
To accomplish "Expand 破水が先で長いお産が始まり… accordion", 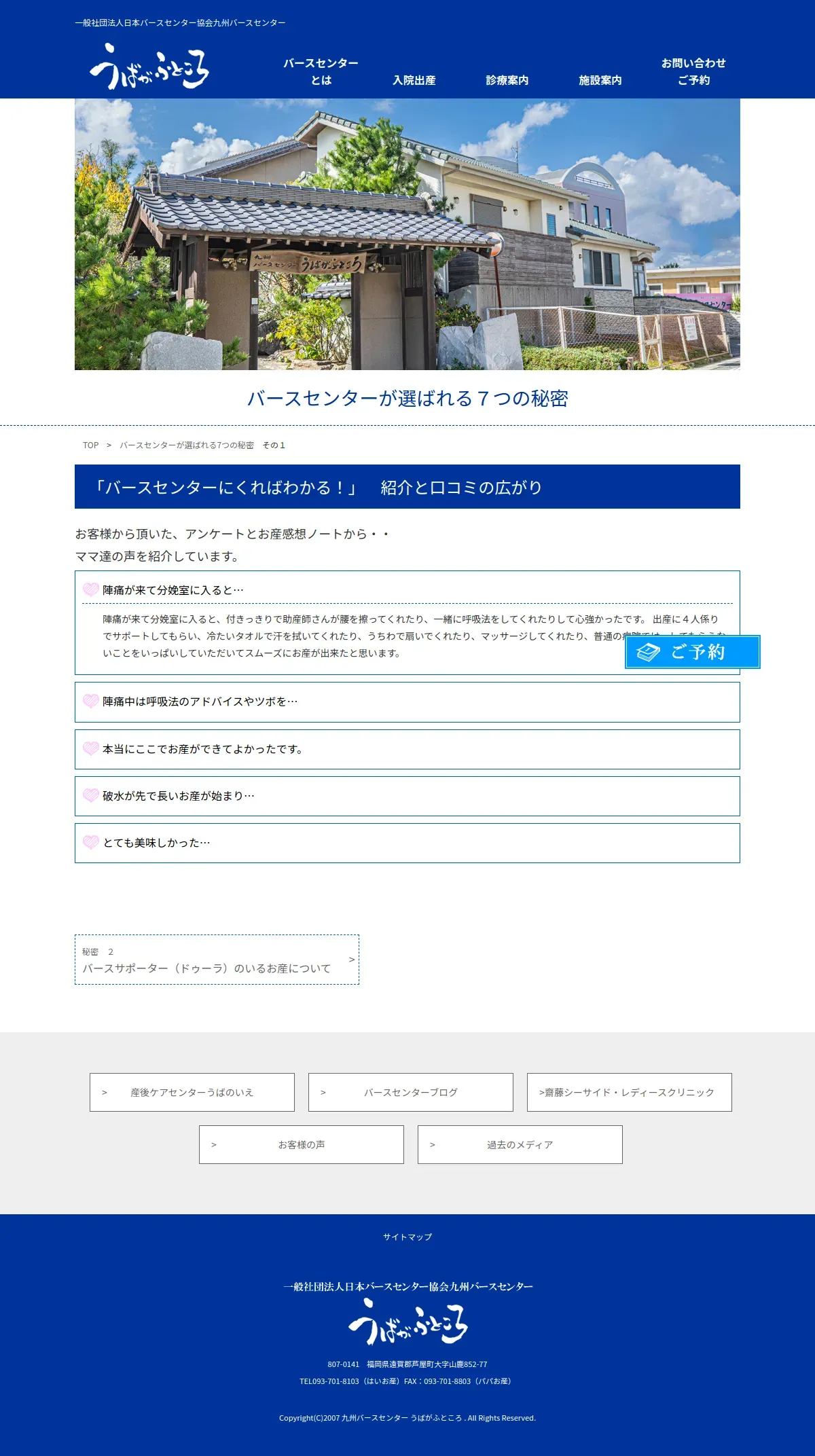I will pyautogui.click(x=407, y=796).
